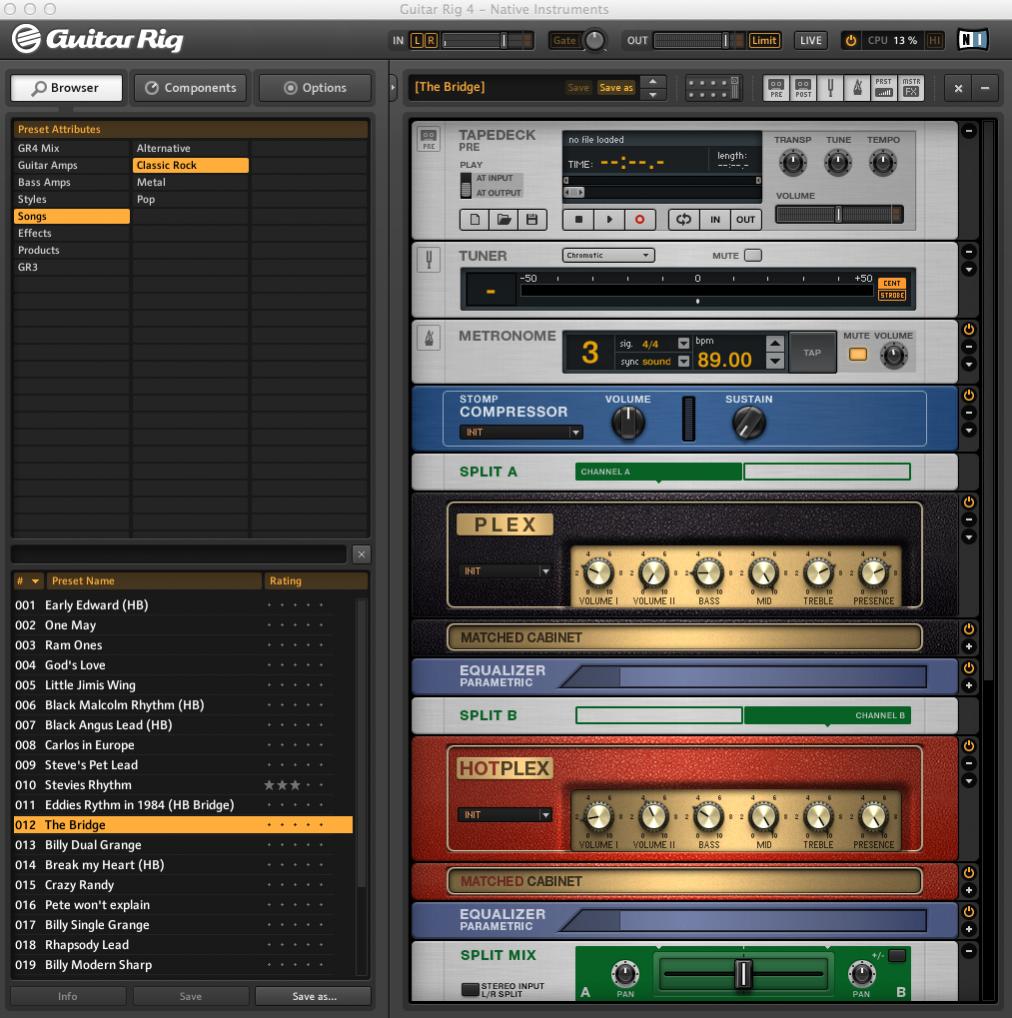Select preset 013 Billy Dual Grange
This screenshot has width=1012, height=1018.
point(183,845)
